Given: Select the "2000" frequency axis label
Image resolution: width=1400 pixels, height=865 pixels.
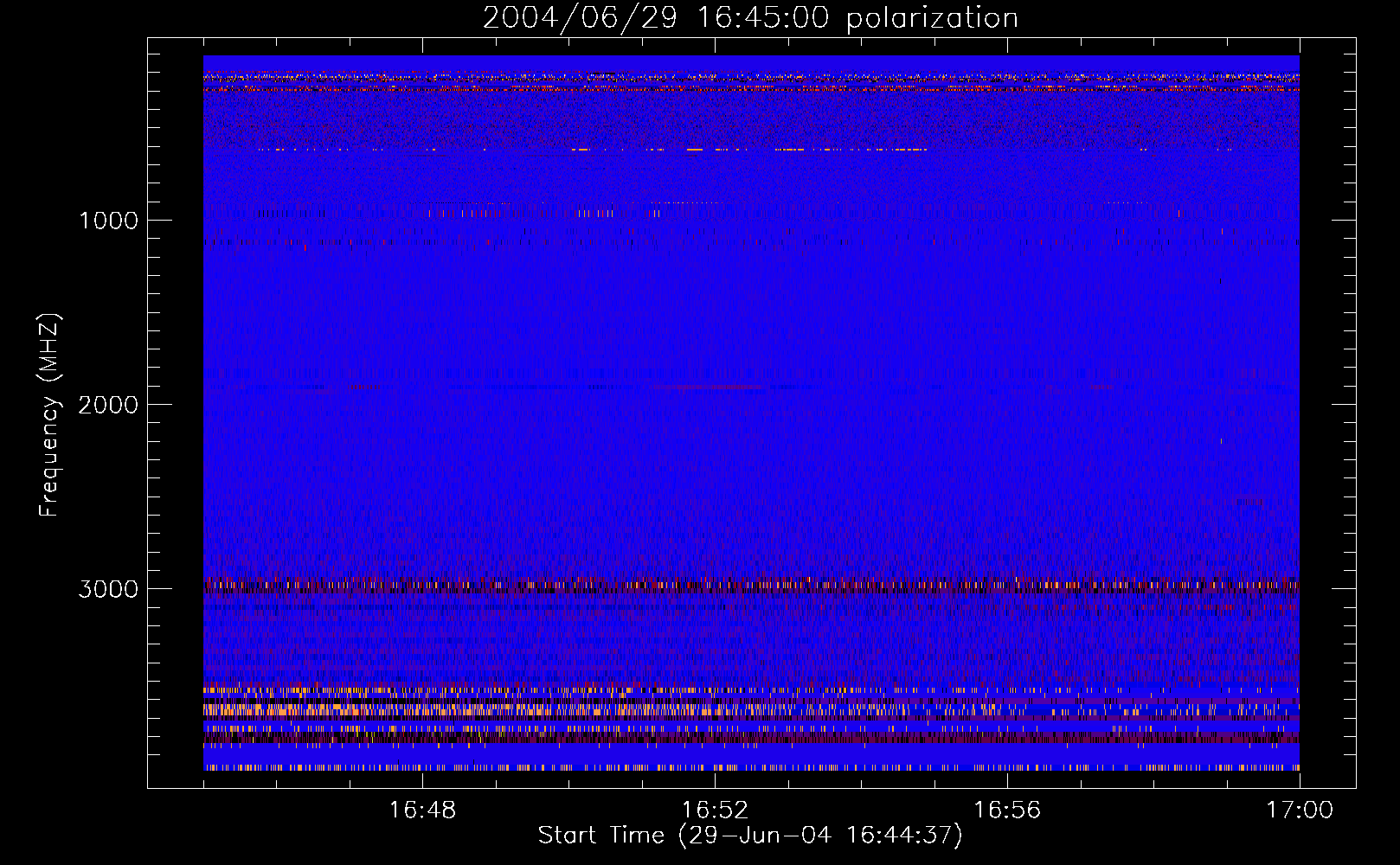Looking at the screenshot, I should [x=108, y=405].
